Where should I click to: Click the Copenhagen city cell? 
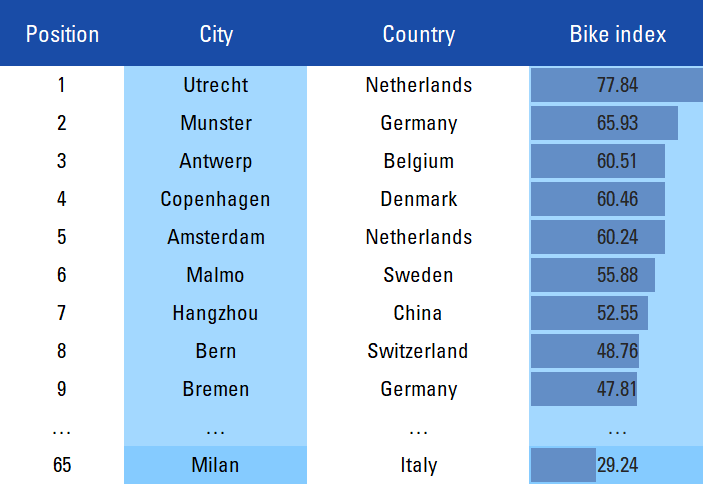pos(216,199)
